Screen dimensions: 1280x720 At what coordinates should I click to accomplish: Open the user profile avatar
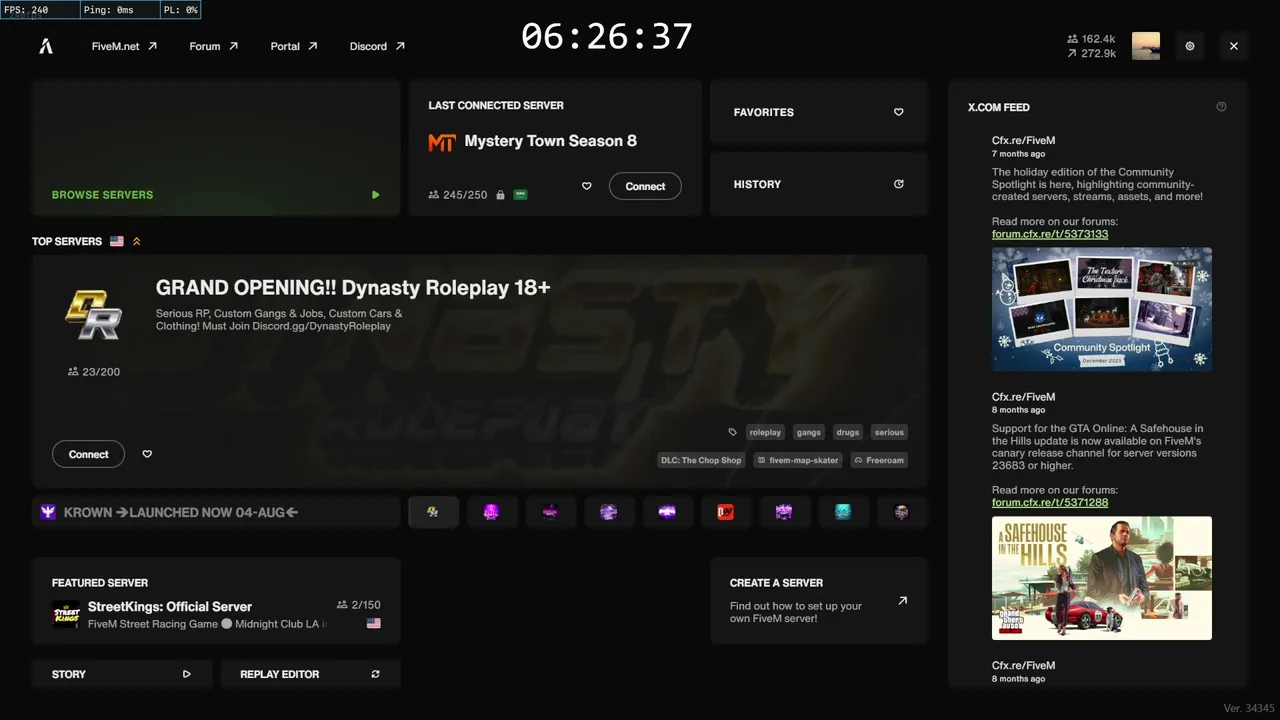(x=1146, y=46)
